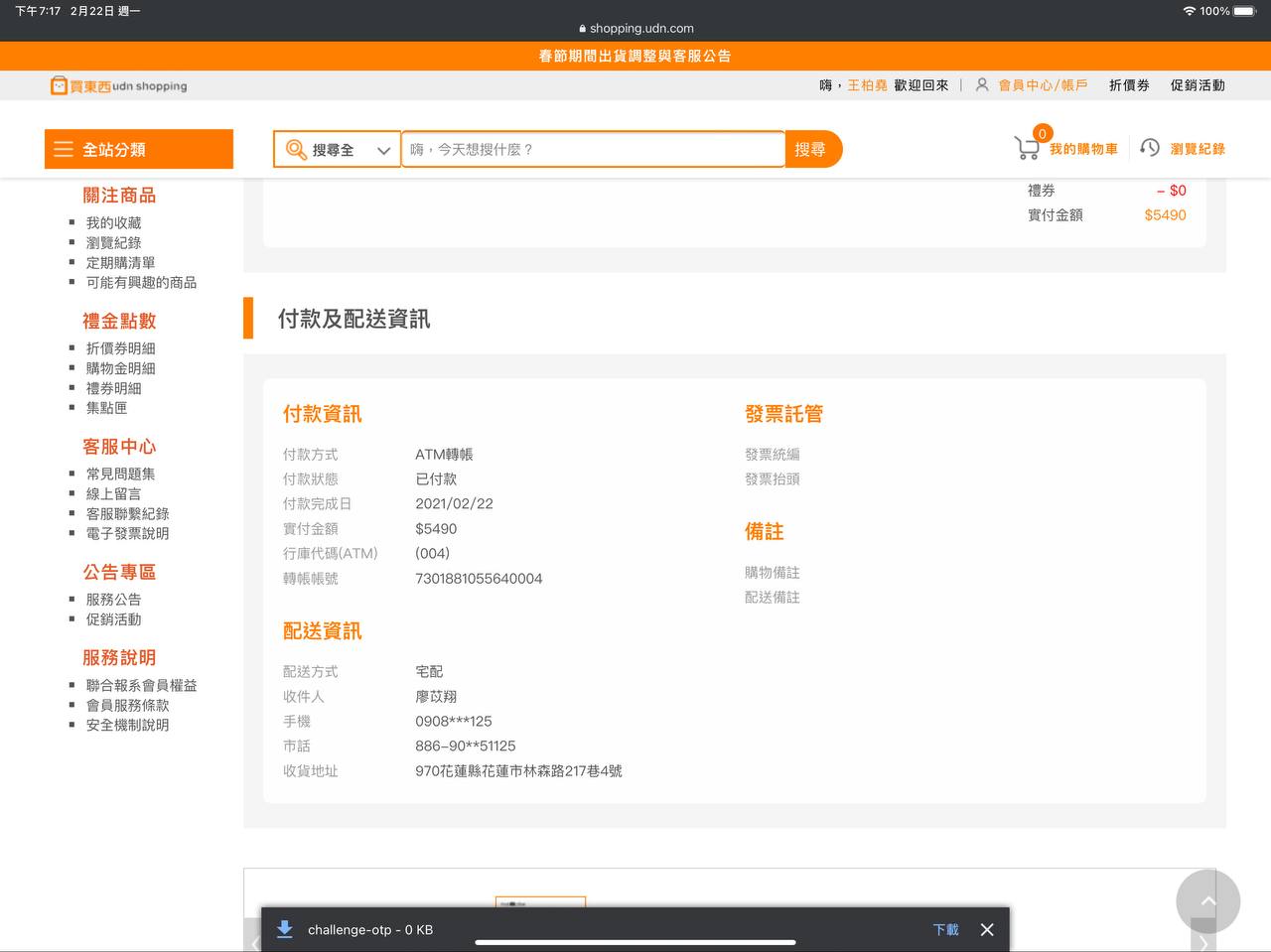Viewport: 1271px width, 952px height.
Task: Open 我的收藏 in sidebar
Action: (113, 223)
